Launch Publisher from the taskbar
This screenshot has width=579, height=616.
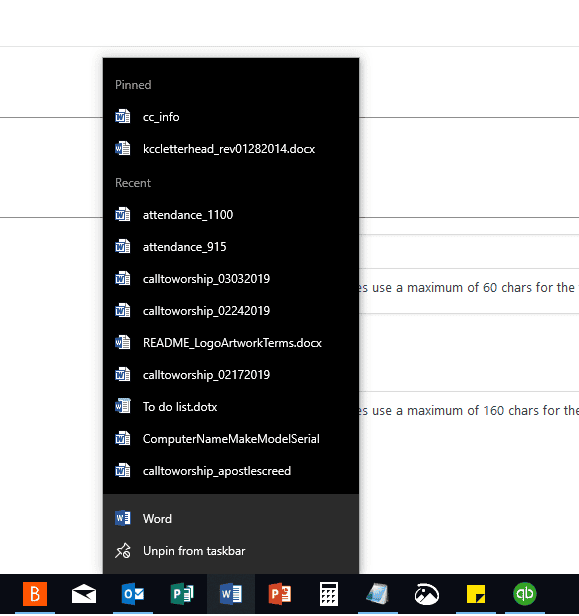[182, 594]
